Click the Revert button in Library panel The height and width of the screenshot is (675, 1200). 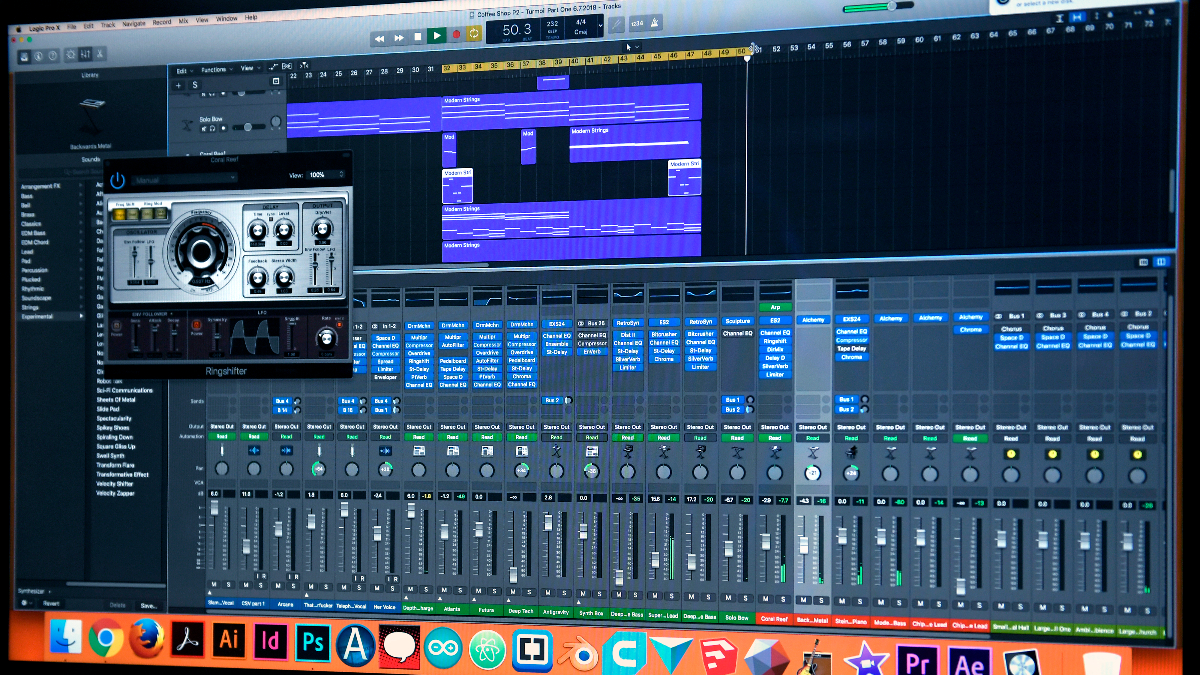coord(51,603)
